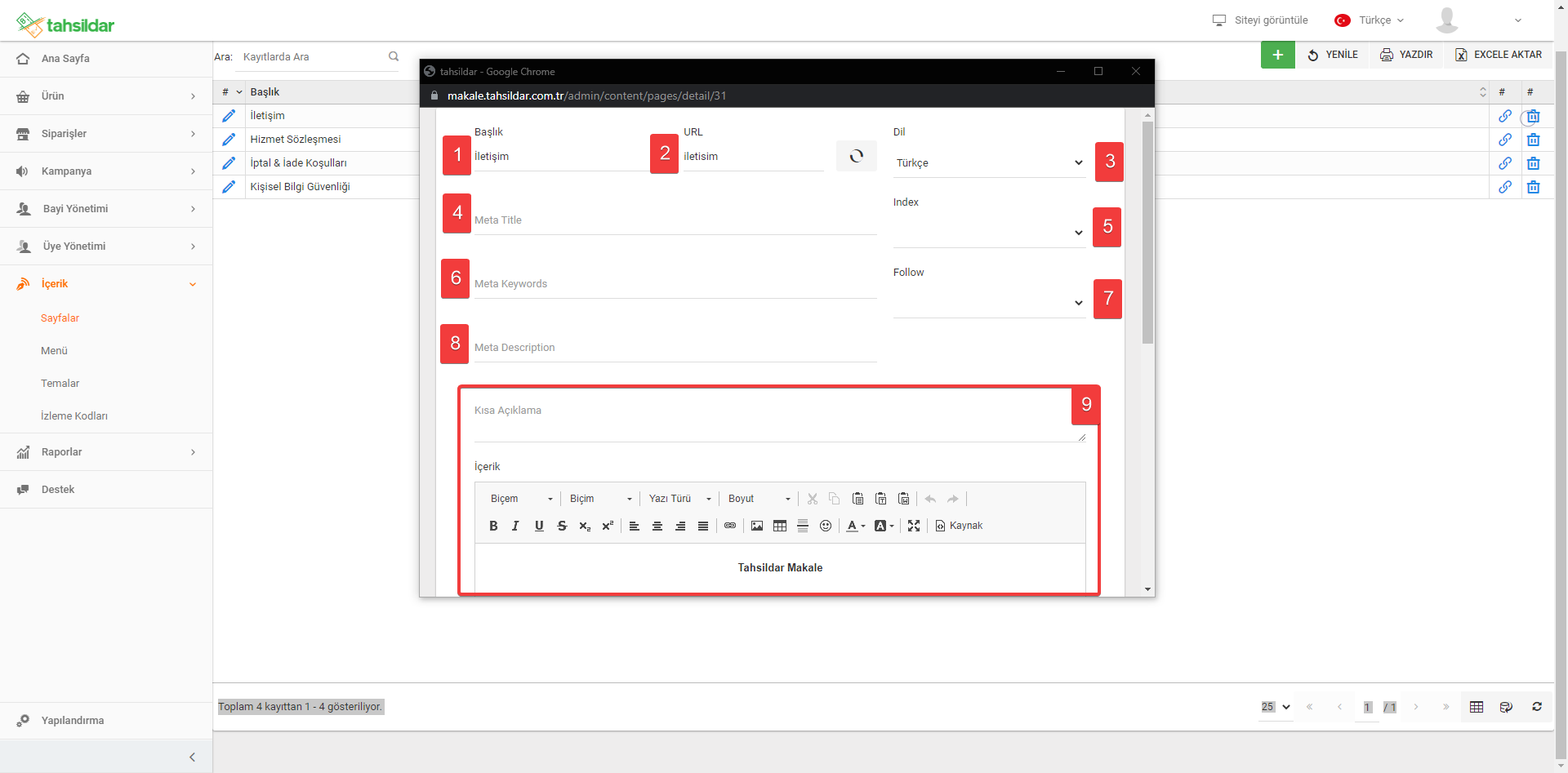Click the Kayıtlarda Ara search field
1568x773 pixels.
(x=314, y=57)
